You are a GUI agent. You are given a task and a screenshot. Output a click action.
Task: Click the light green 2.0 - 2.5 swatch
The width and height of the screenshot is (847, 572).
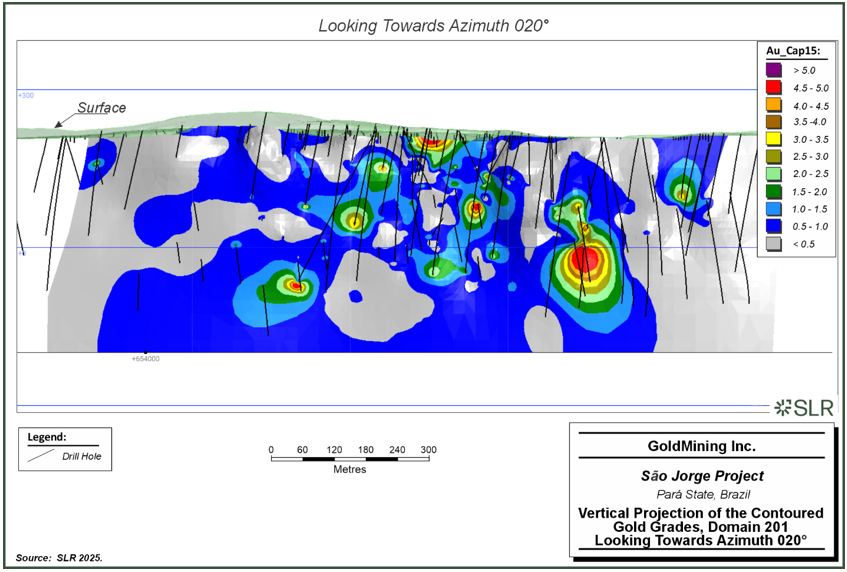click(x=774, y=174)
